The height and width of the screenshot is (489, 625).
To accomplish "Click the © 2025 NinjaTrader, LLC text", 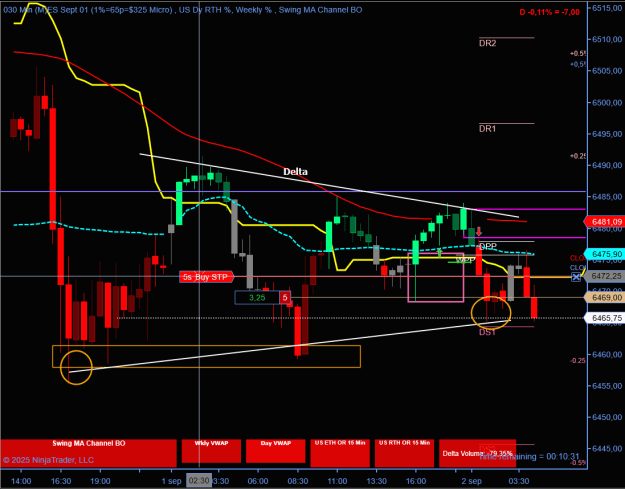I will [x=48, y=460].
